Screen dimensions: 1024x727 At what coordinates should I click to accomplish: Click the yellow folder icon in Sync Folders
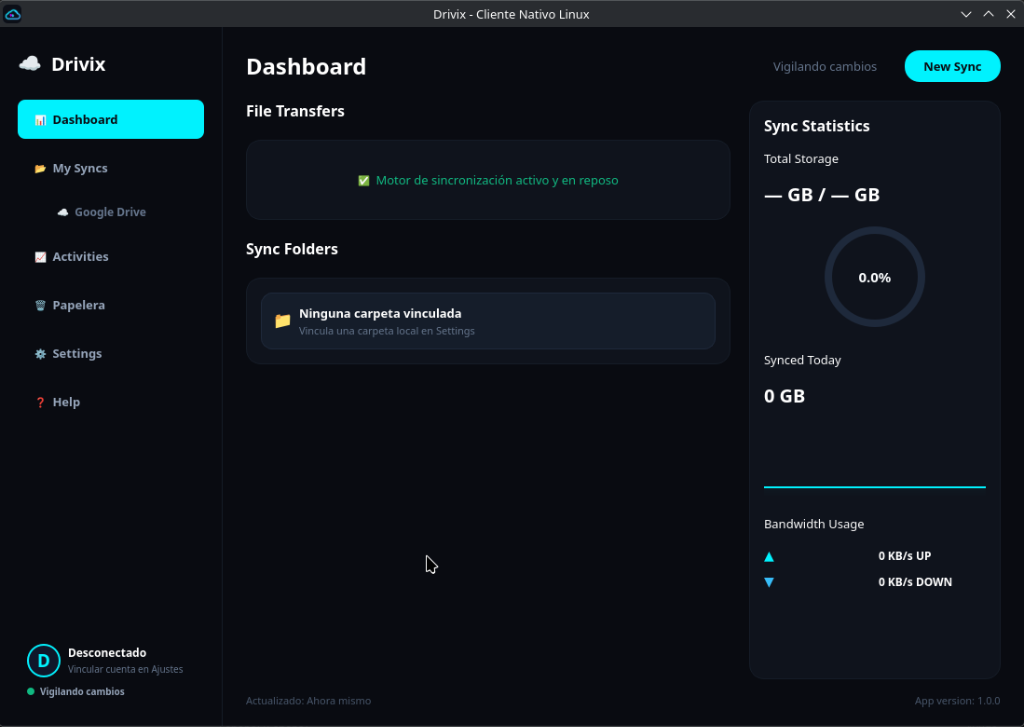coord(283,321)
